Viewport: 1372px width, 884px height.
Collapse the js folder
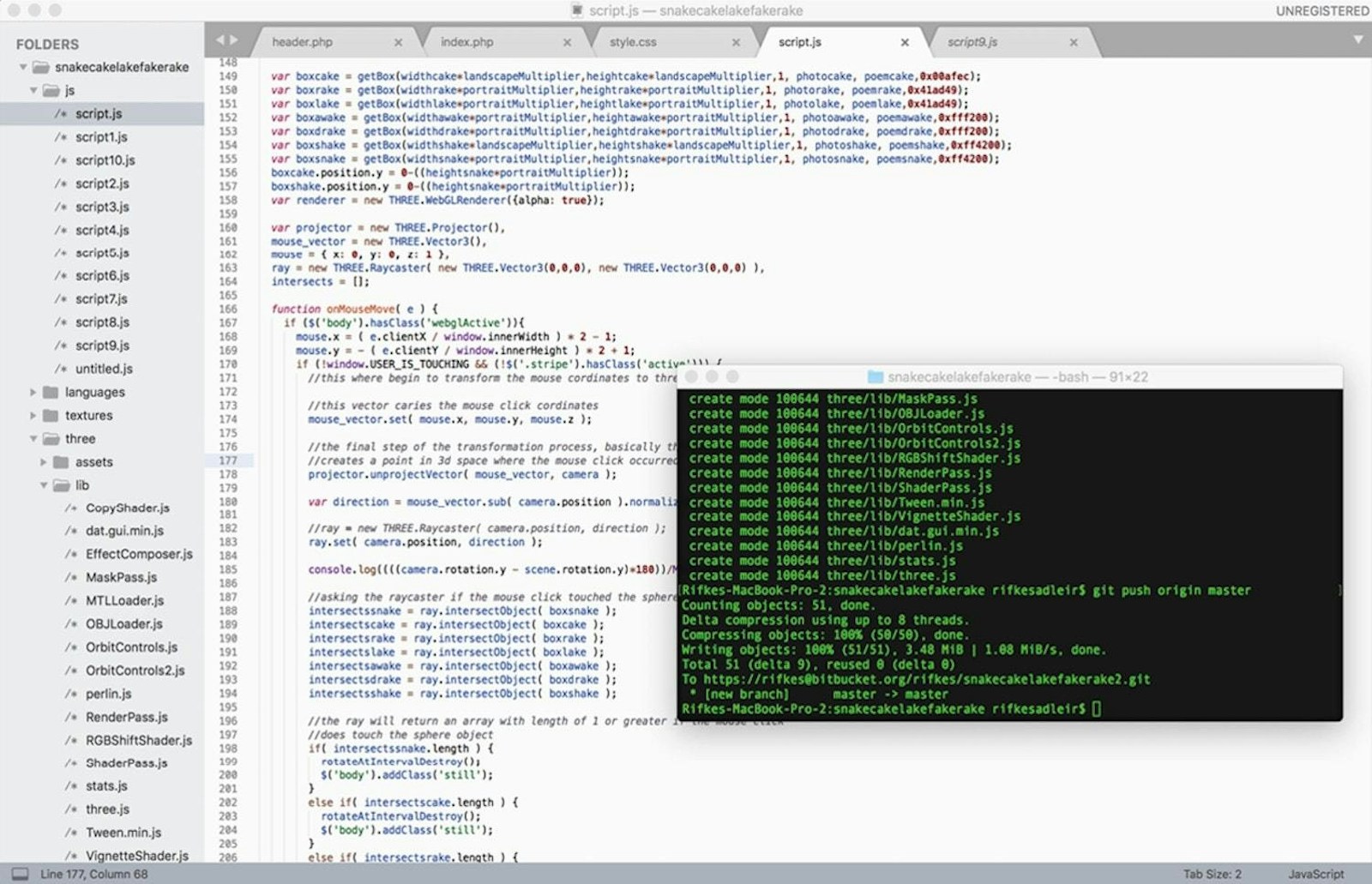[33, 90]
